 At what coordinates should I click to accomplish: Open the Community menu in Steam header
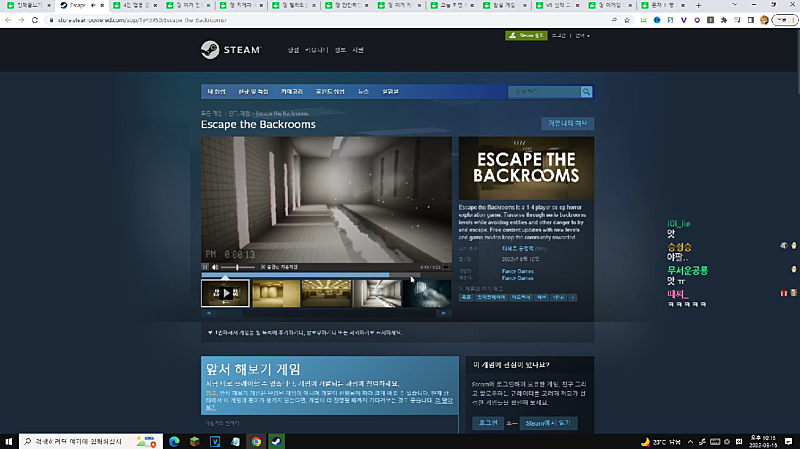coord(316,50)
